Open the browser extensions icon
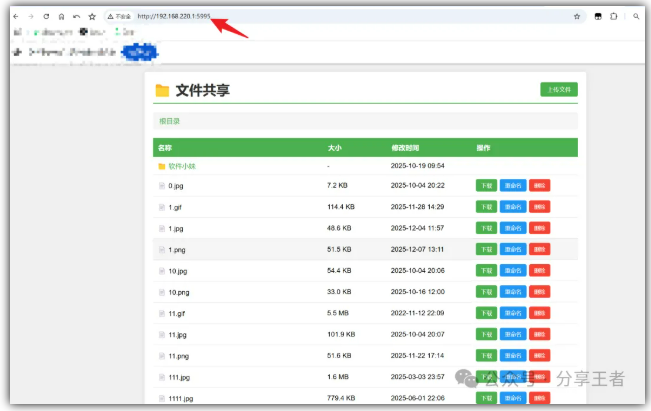 (613, 17)
